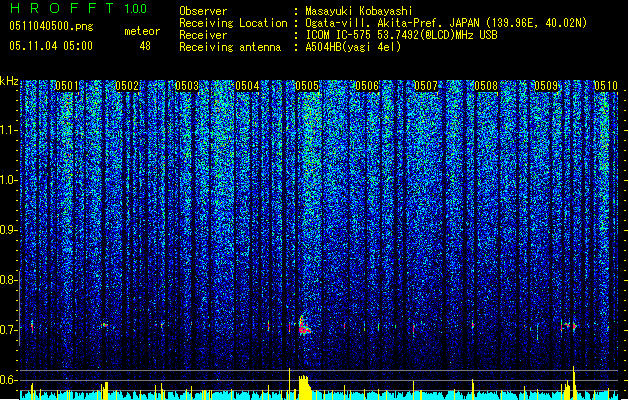Click the 0507 time marker

pyautogui.click(x=426, y=86)
